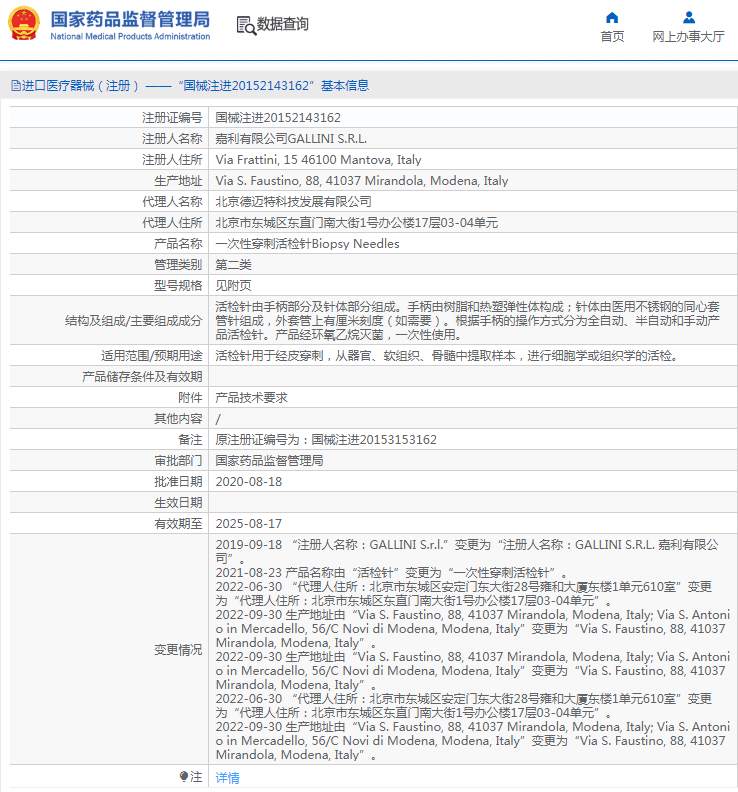Select expiry date 2025-08-17
The image size is (738, 792).
[249, 524]
